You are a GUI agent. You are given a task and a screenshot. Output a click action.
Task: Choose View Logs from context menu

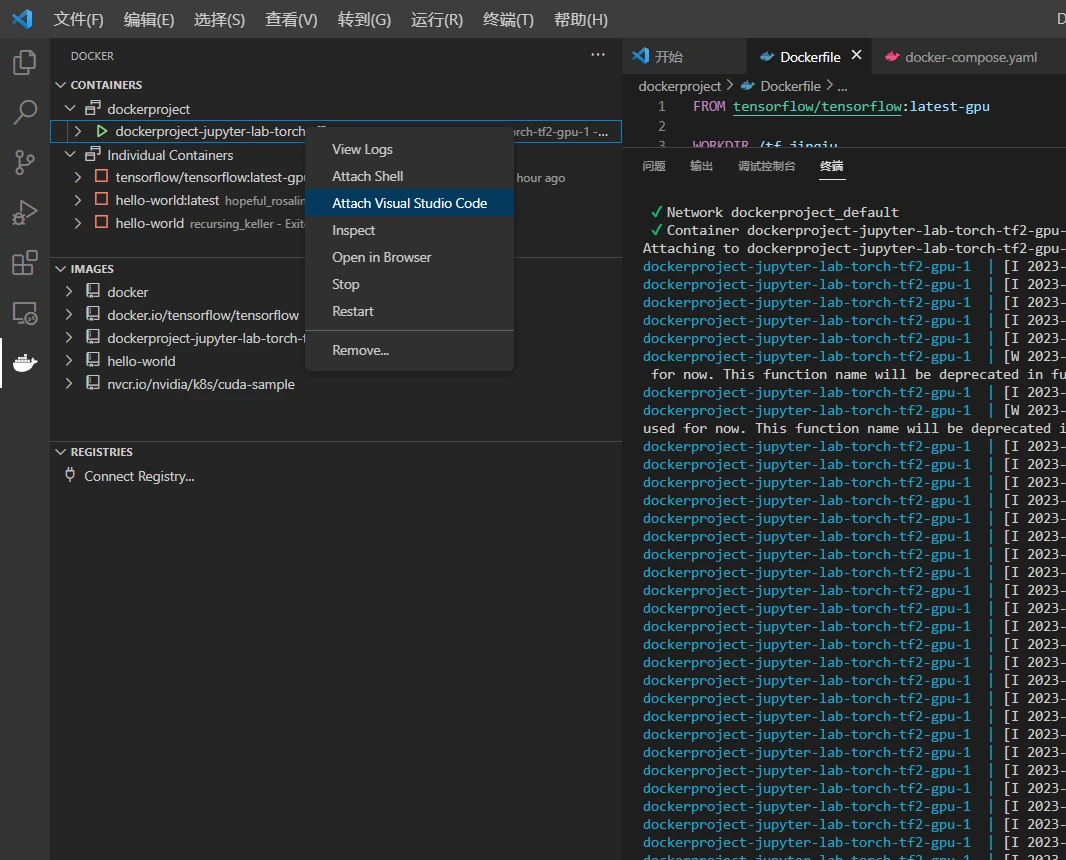pyautogui.click(x=409, y=149)
